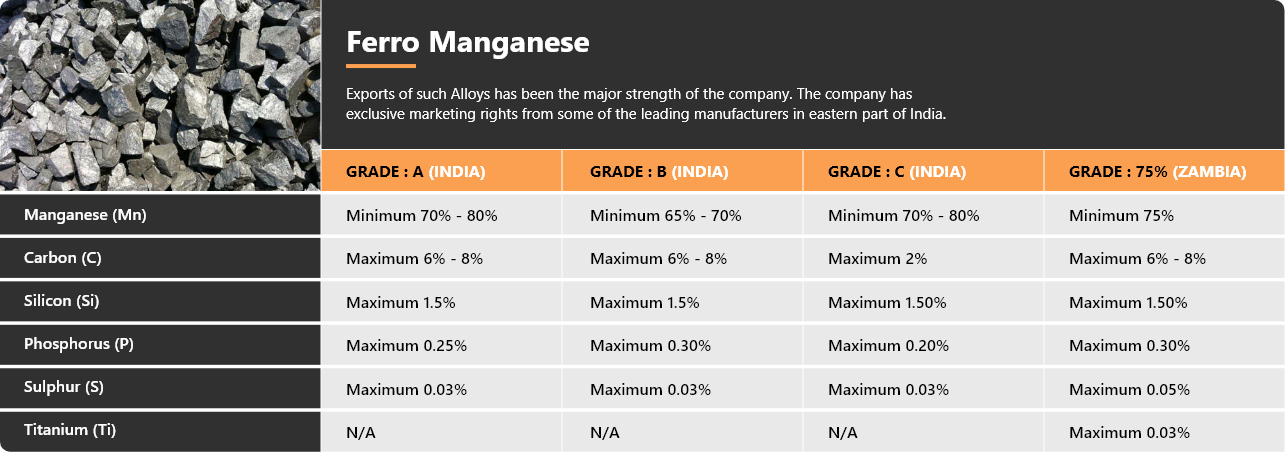Click the Maximum 0.25% phosphorus cell
The height and width of the screenshot is (452, 1285).
[x=441, y=345]
